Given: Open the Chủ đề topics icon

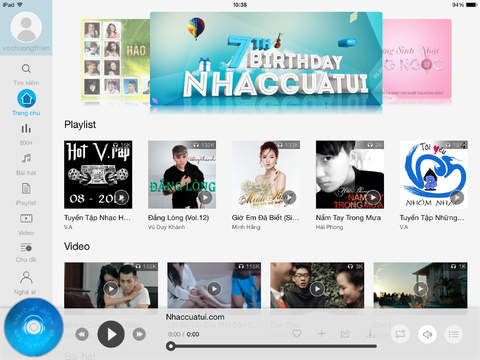Looking at the screenshot, I should click(26, 248).
